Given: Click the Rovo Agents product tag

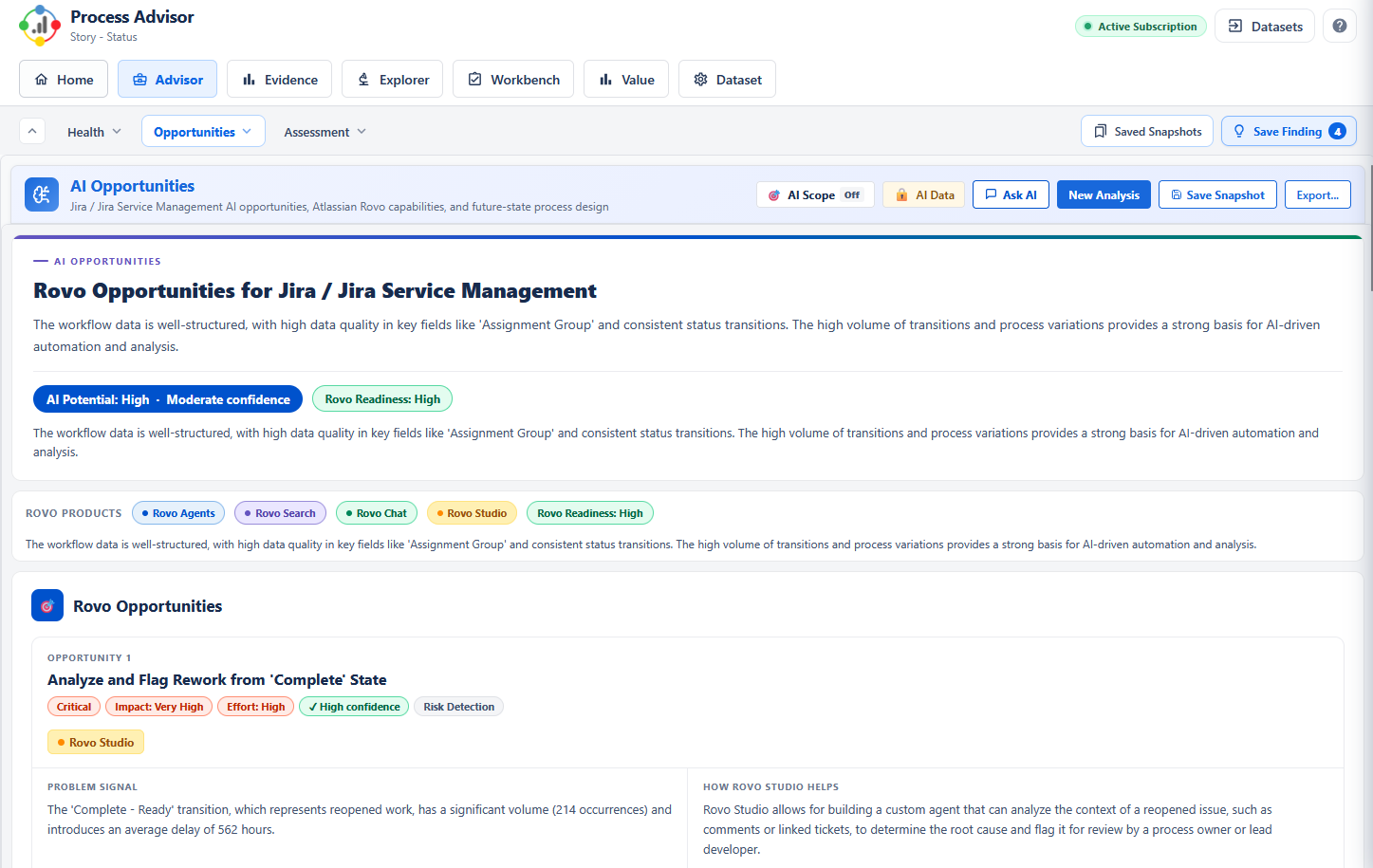Looking at the screenshot, I should click(x=178, y=513).
